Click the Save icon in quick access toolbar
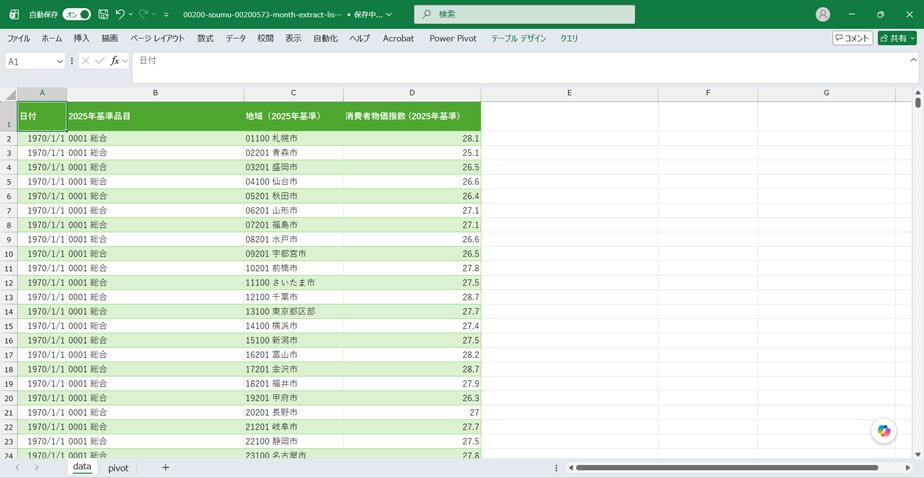 coord(103,14)
